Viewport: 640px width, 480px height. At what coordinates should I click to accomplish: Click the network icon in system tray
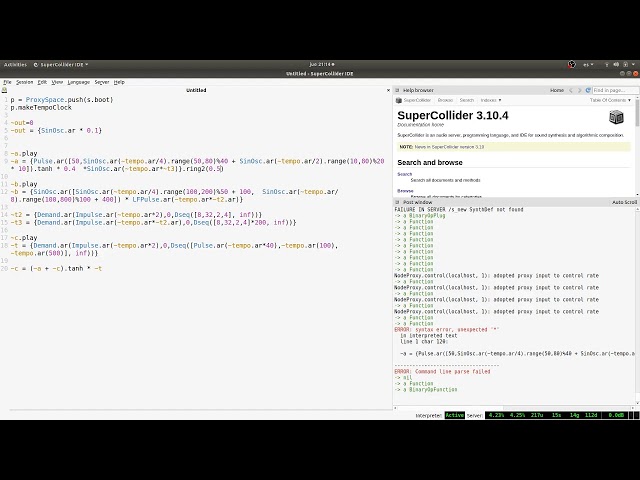tap(607, 64)
